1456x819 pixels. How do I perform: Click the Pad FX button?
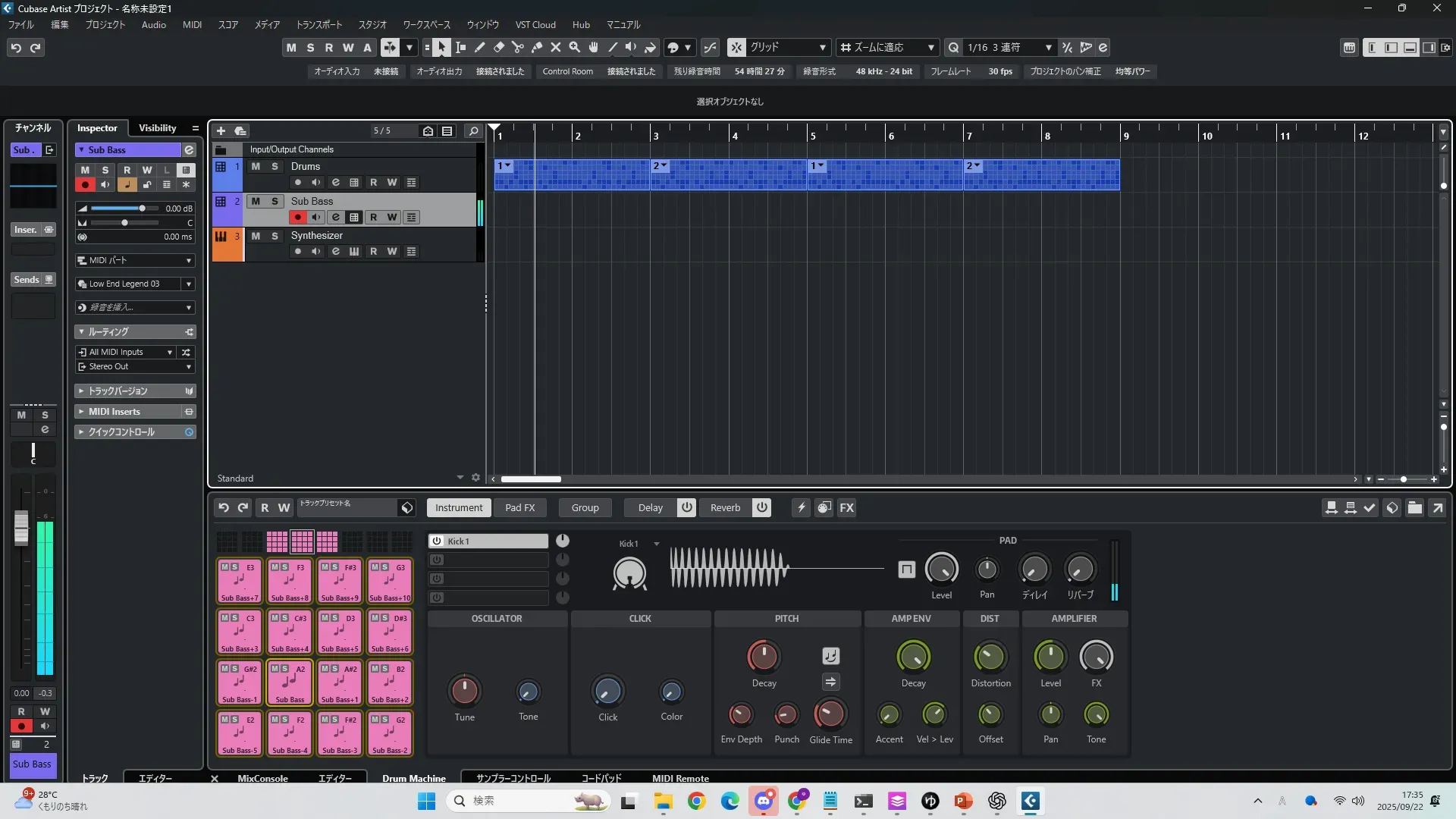point(520,508)
